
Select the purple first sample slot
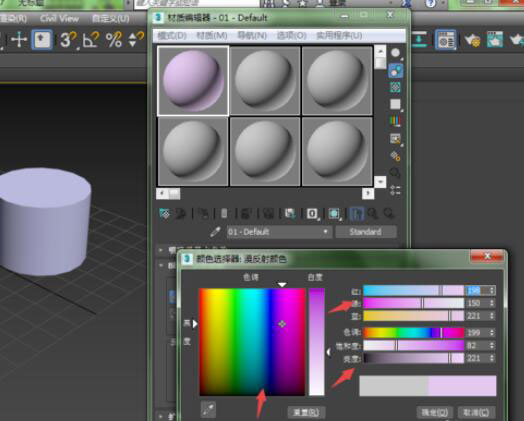tap(193, 81)
